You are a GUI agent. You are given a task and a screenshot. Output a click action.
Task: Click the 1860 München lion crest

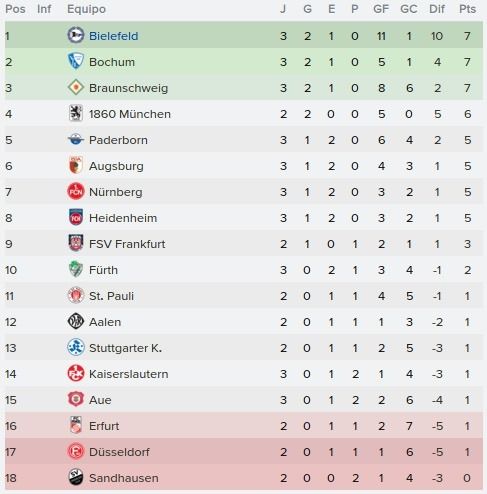[76, 114]
